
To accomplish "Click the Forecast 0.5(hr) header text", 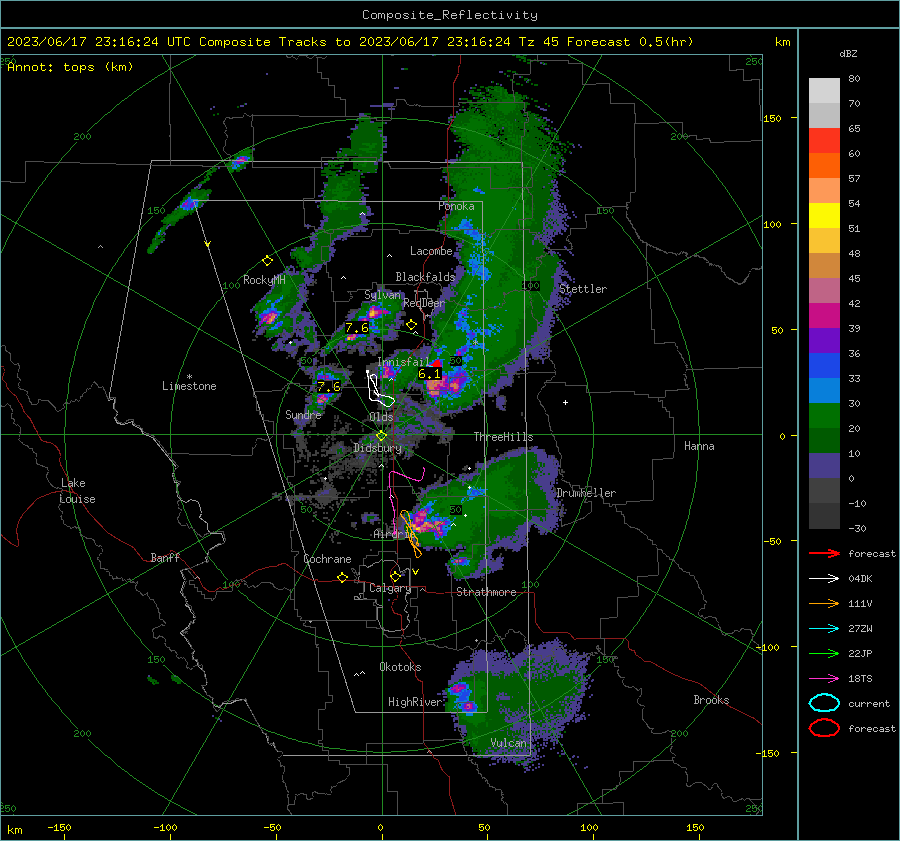I will tap(630, 42).
